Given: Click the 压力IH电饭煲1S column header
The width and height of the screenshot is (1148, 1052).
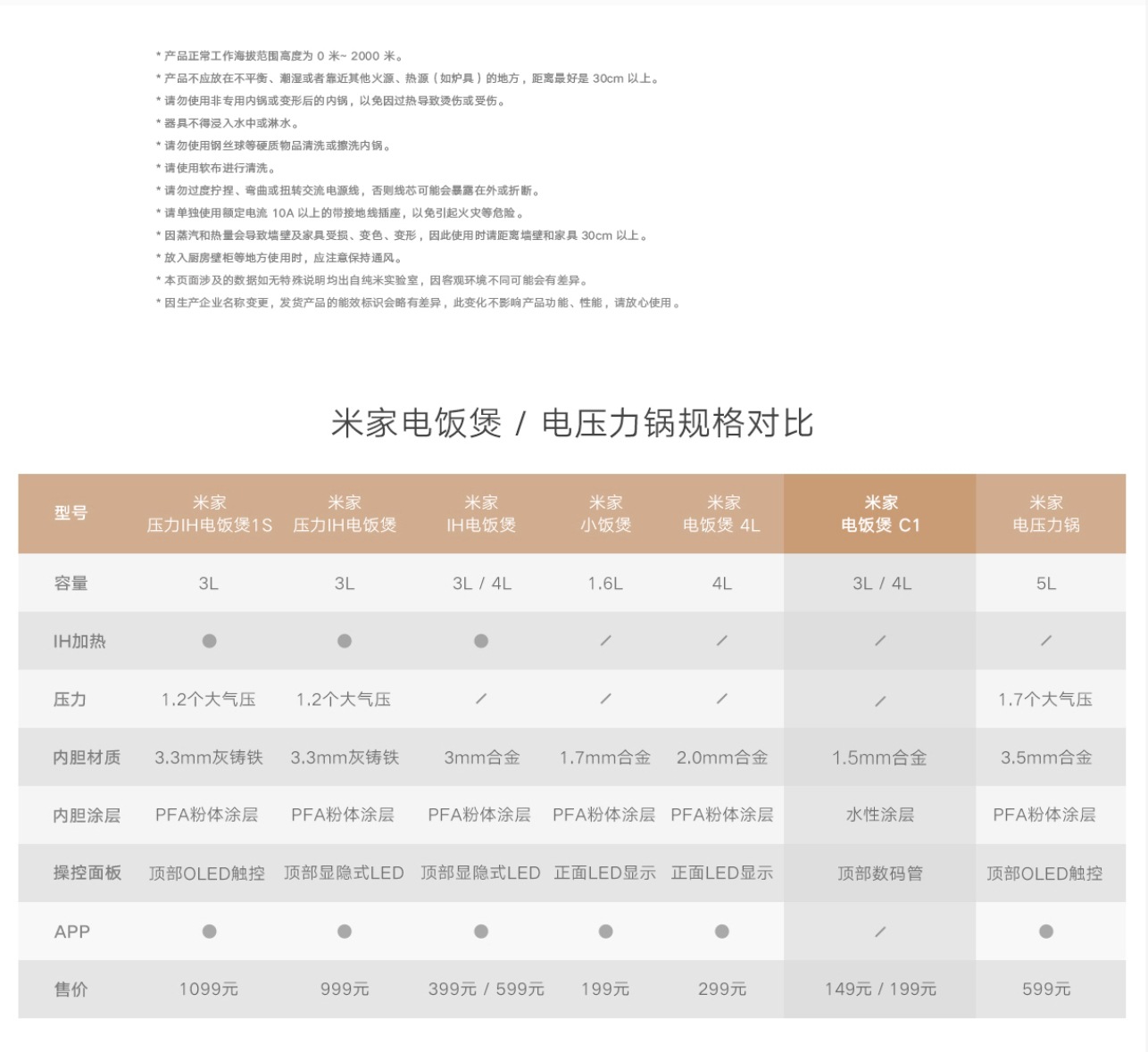Looking at the screenshot, I should click(x=209, y=514).
